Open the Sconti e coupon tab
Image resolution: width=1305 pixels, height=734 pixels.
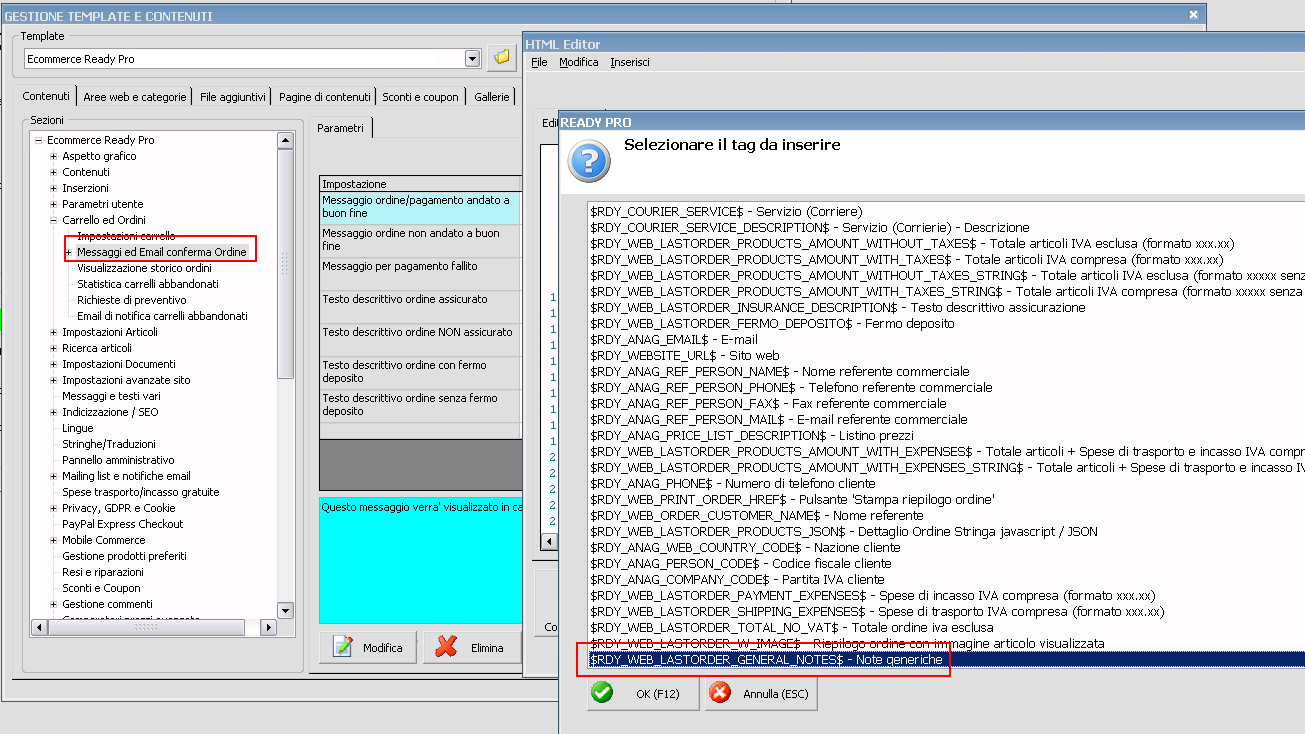click(x=420, y=97)
